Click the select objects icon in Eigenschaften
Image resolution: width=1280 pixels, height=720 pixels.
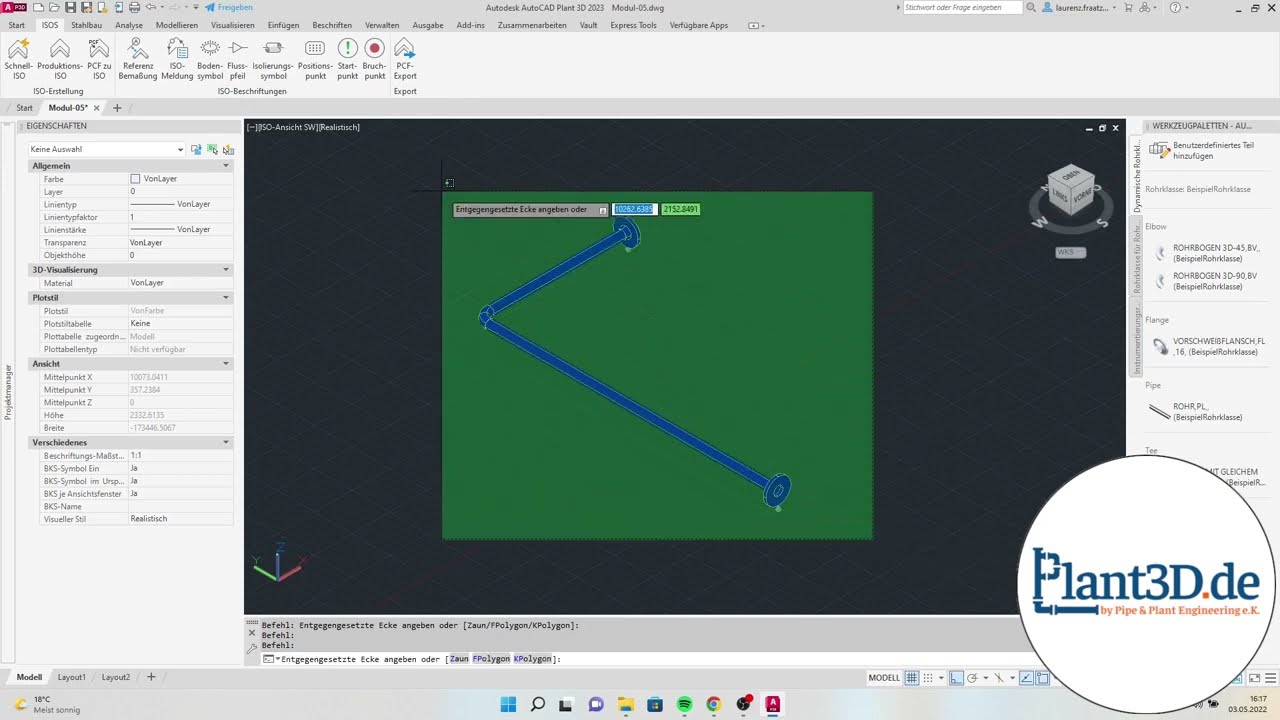(x=212, y=149)
